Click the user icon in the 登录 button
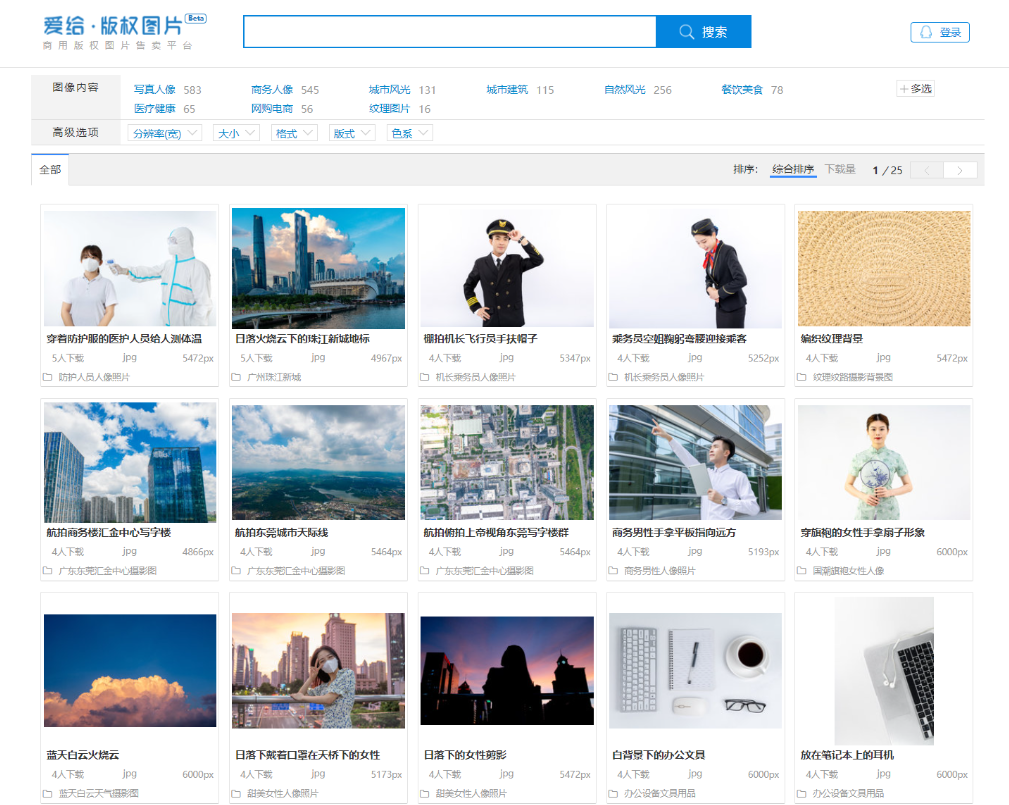 tap(925, 32)
